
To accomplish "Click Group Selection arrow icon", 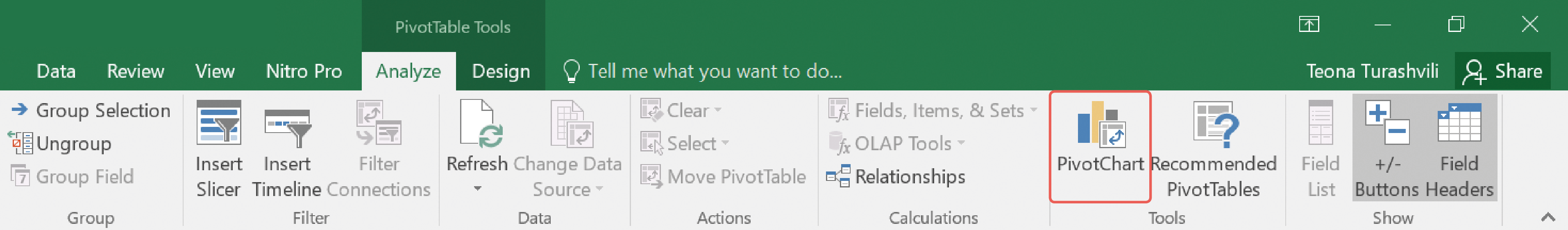I will (20, 110).
